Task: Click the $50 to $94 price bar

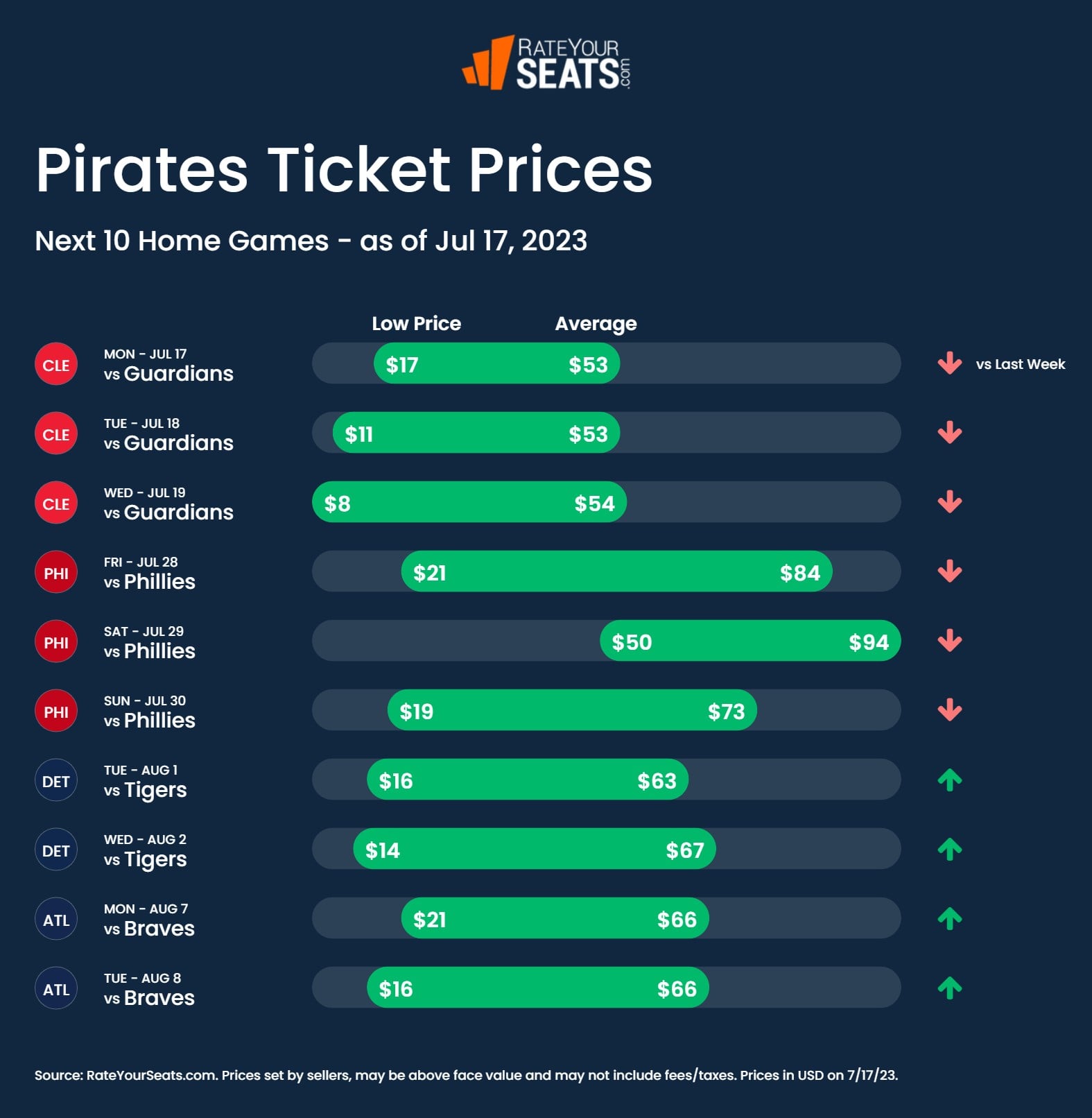Action: pyautogui.click(x=749, y=641)
